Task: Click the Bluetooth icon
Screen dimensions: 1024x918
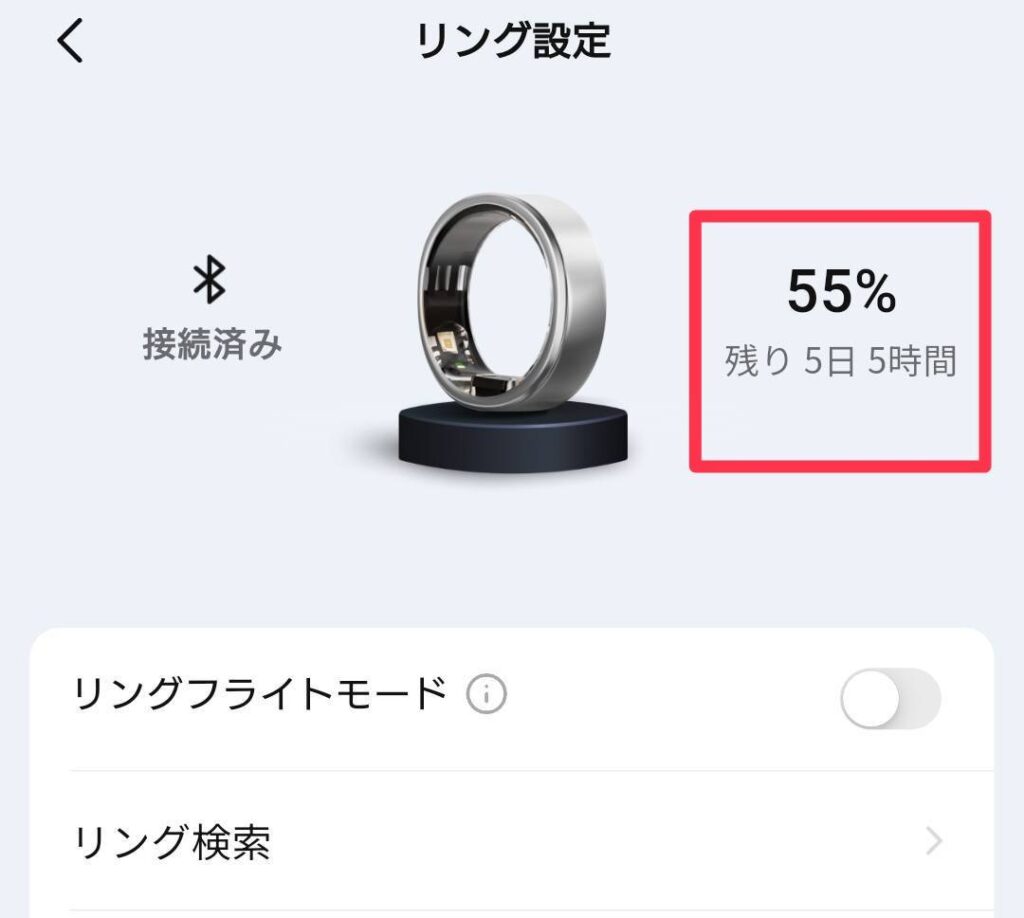Action: (x=210, y=281)
